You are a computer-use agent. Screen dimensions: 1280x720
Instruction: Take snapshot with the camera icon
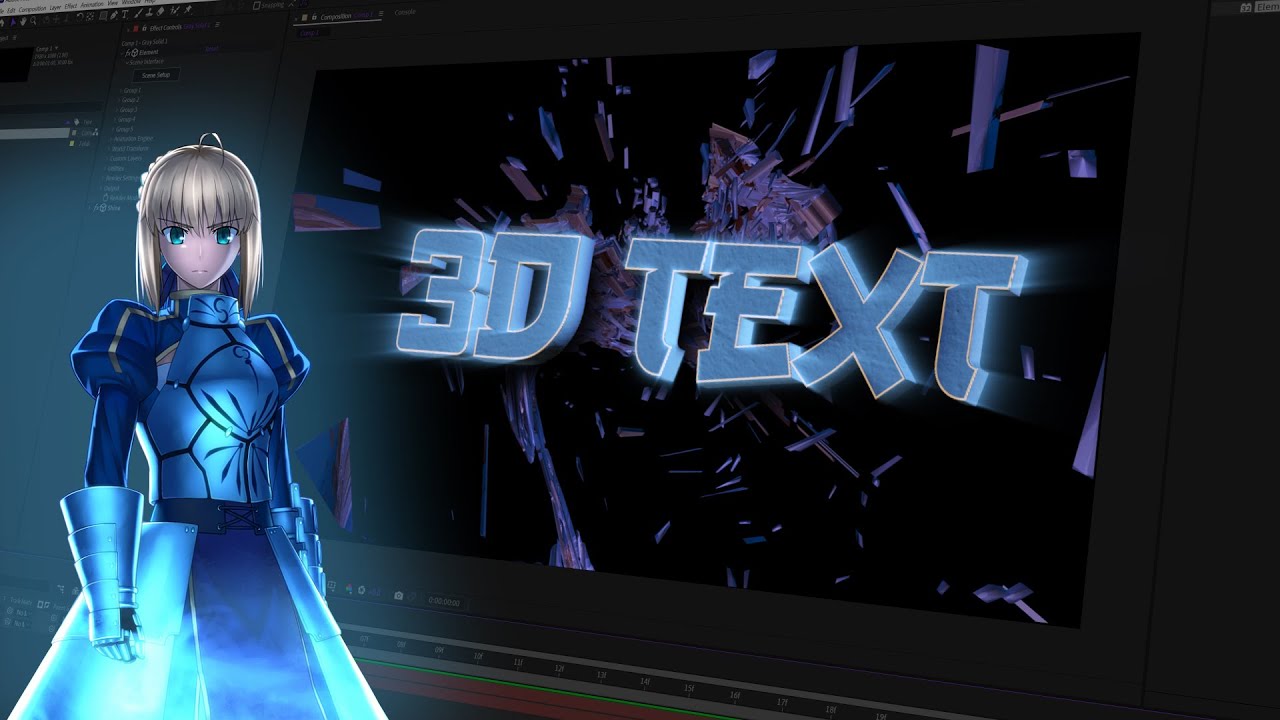[x=398, y=596]
